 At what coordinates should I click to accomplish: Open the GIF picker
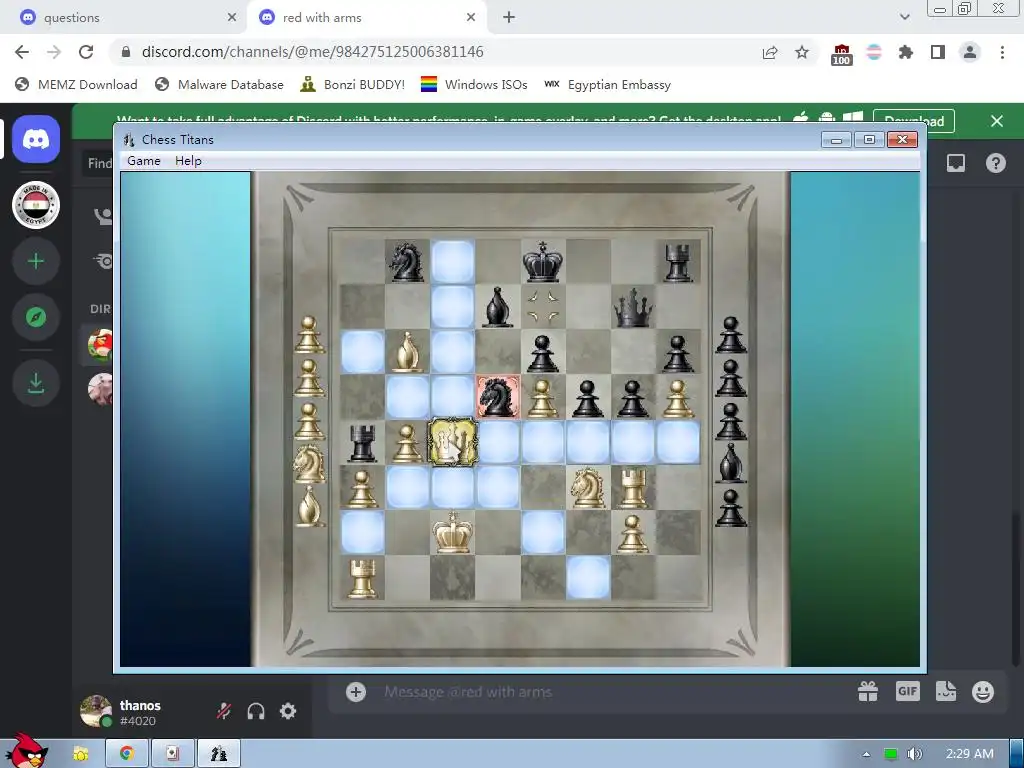coord(908,692)
